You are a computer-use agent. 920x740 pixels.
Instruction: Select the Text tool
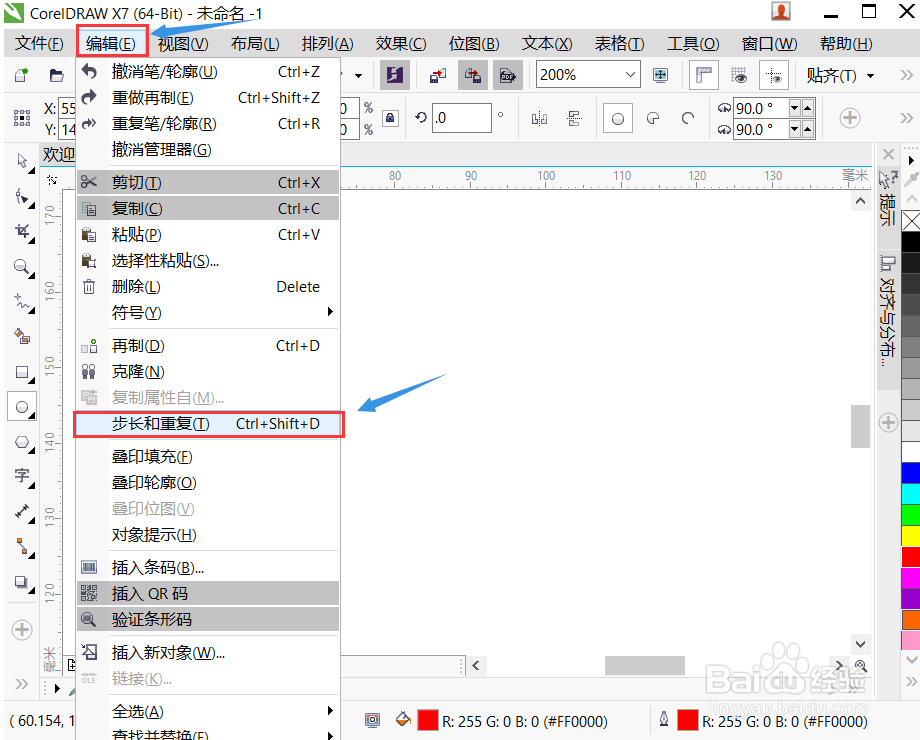(22, 476)
